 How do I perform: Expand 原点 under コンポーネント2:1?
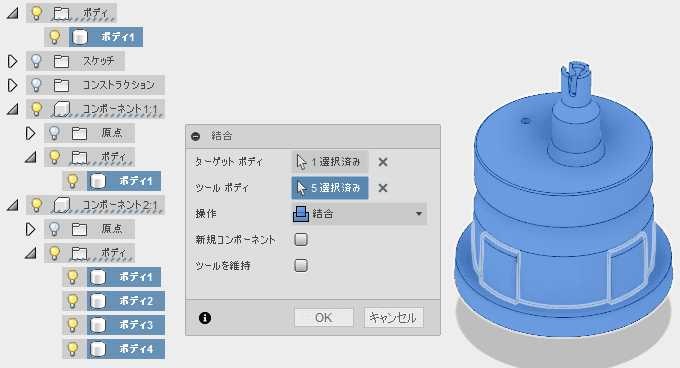coord(30,229)
